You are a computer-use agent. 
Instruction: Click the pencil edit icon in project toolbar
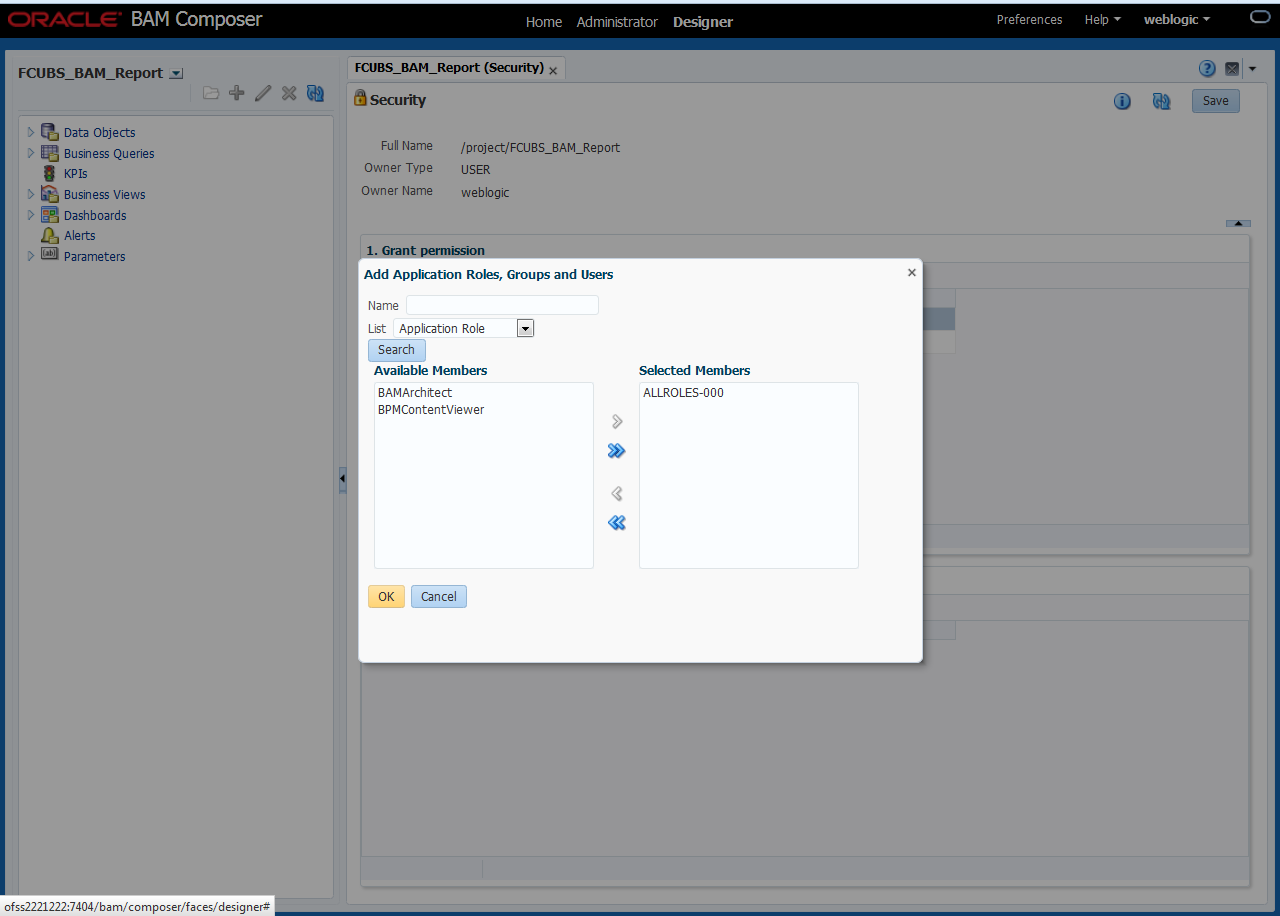pyautogui.click(x=263, y=93)
